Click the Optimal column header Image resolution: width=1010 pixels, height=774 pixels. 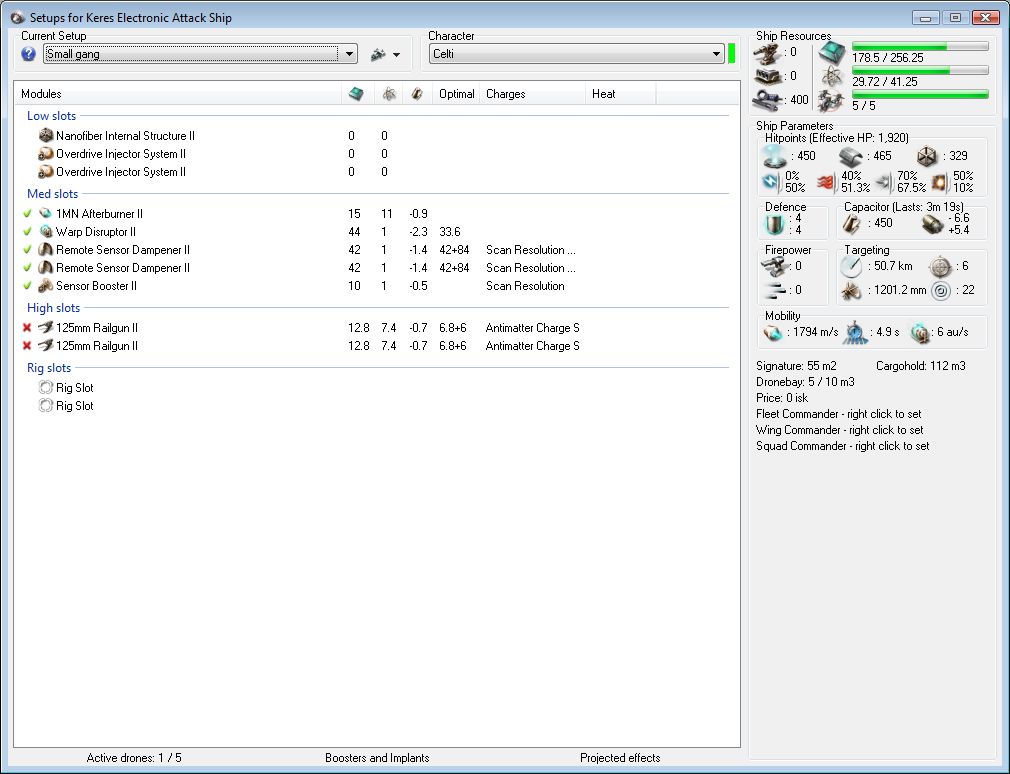point(457,94)
